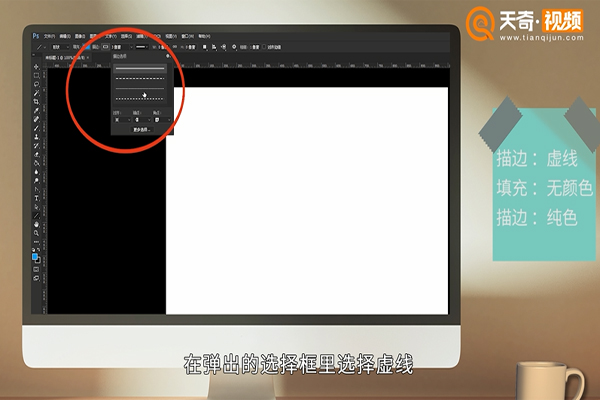Select the Zoom magnifier tool

pos(36,233)
